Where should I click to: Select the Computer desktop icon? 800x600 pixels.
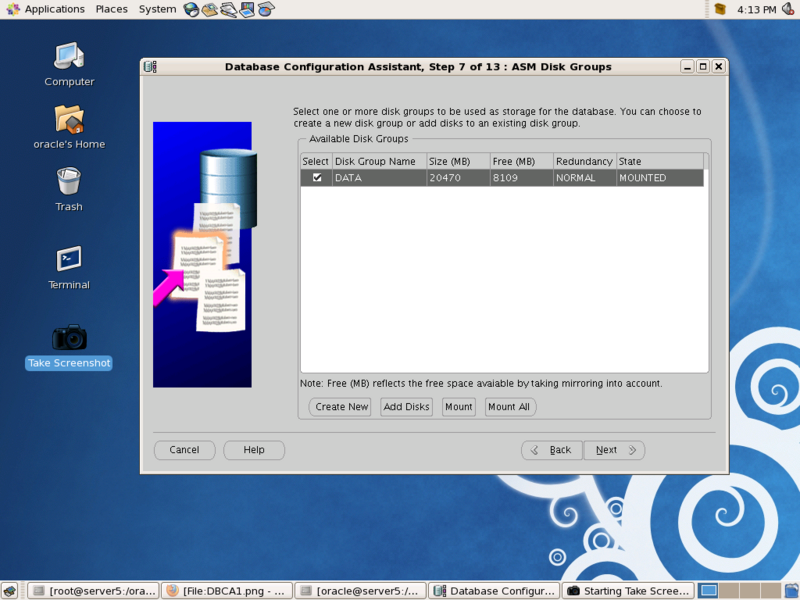click(x=69, y=64)
